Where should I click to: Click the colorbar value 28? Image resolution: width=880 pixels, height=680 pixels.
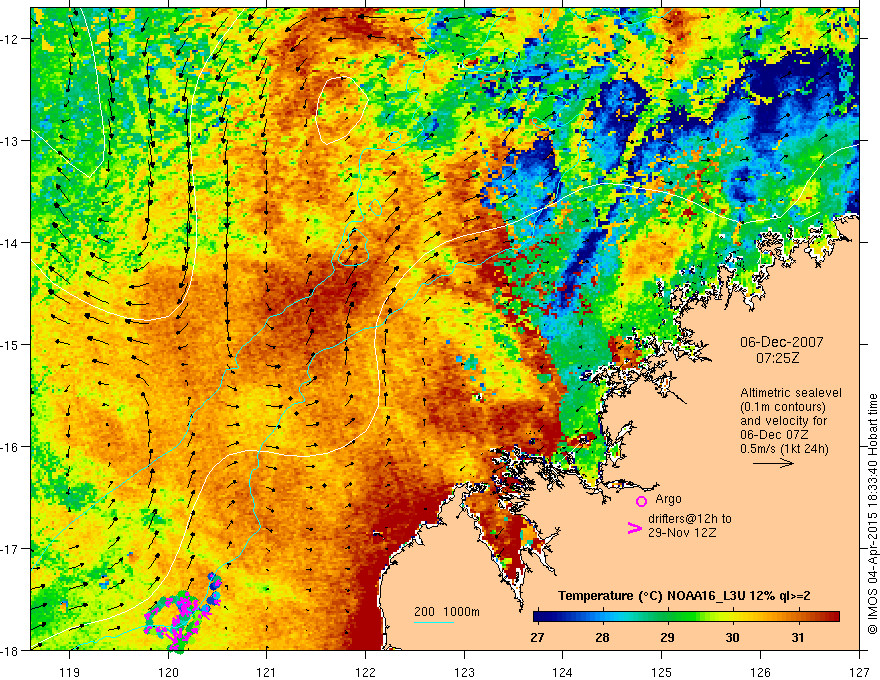click(602, 637)
